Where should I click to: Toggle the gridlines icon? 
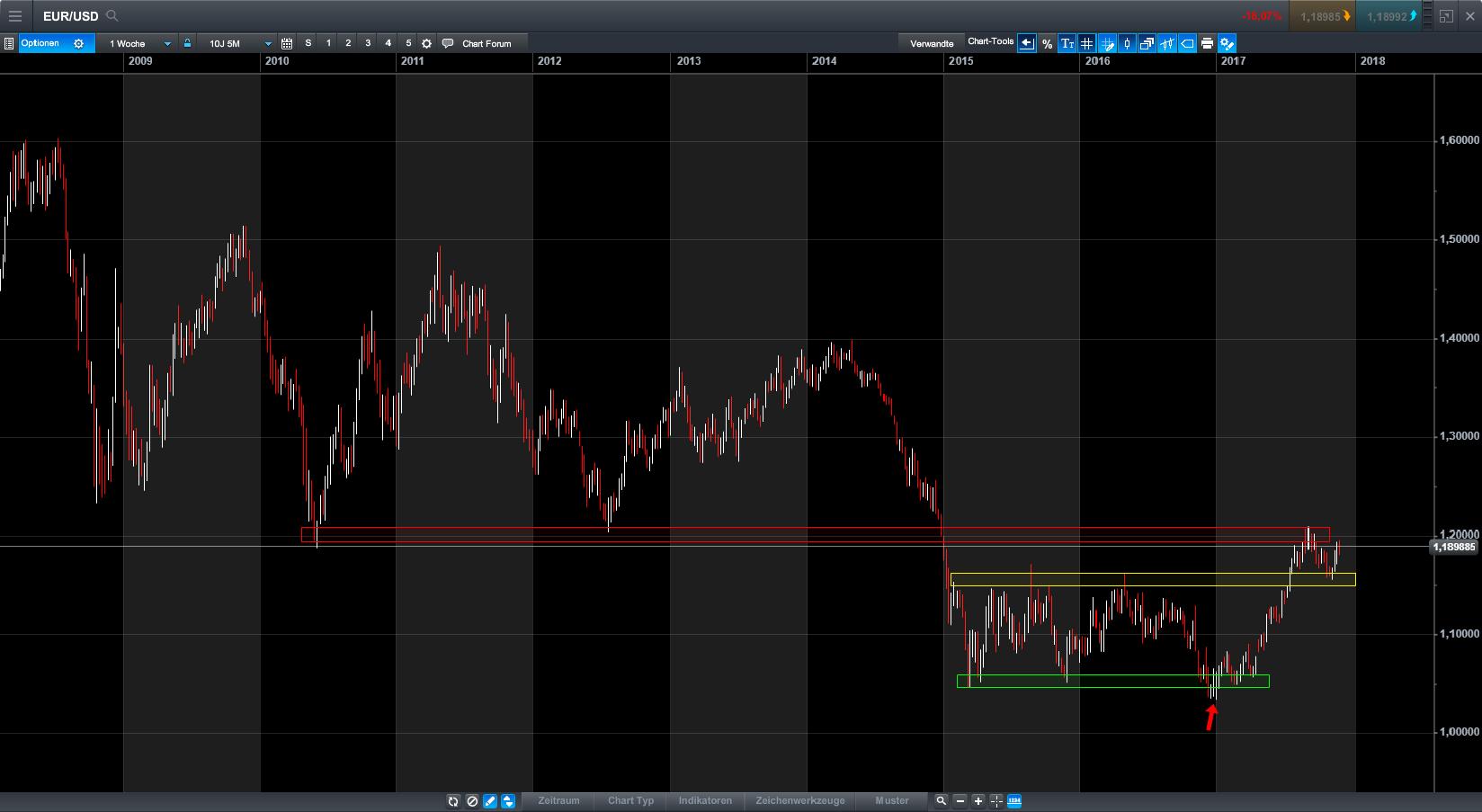point(1086,43)
